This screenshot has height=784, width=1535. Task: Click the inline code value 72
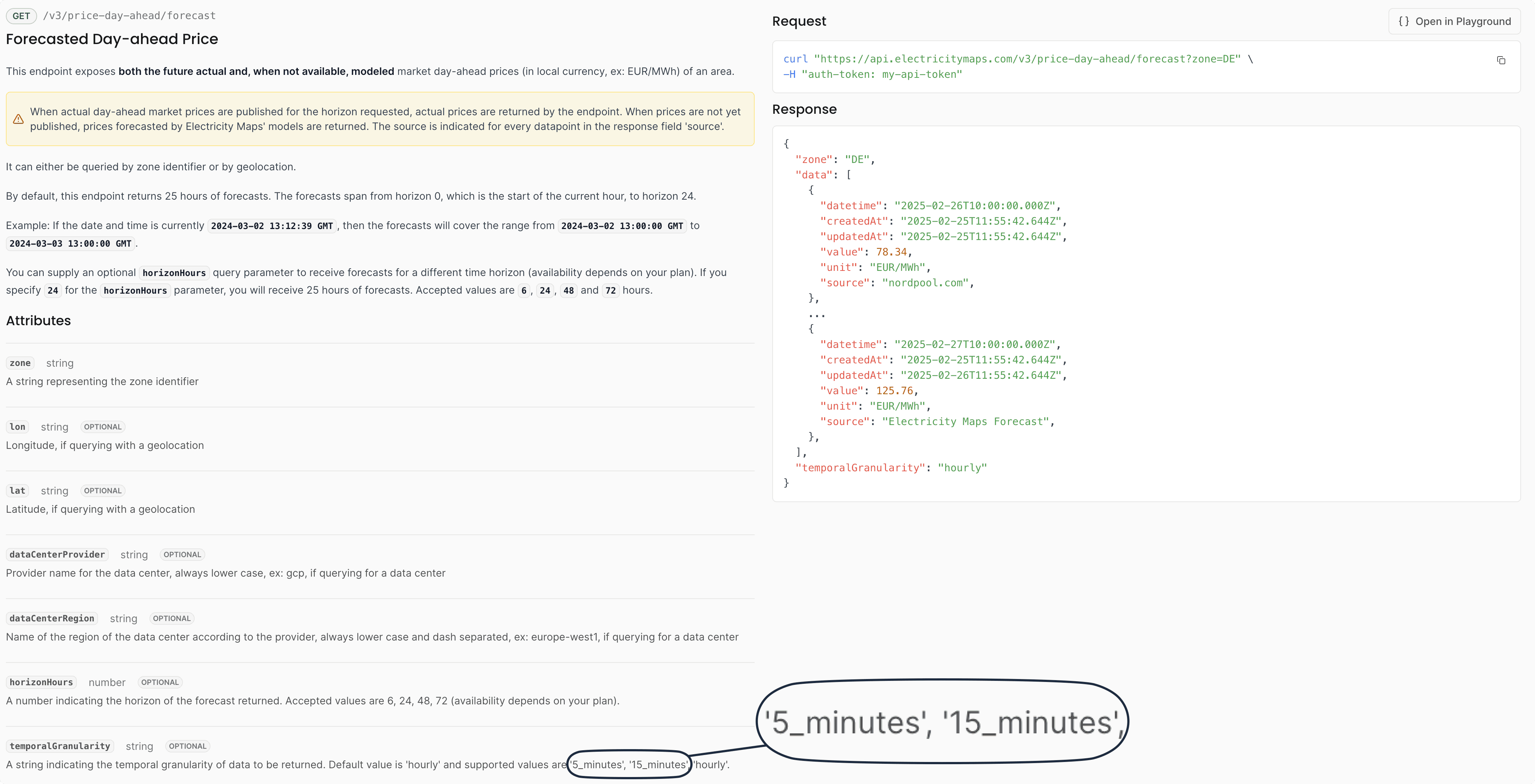point(610,291)
